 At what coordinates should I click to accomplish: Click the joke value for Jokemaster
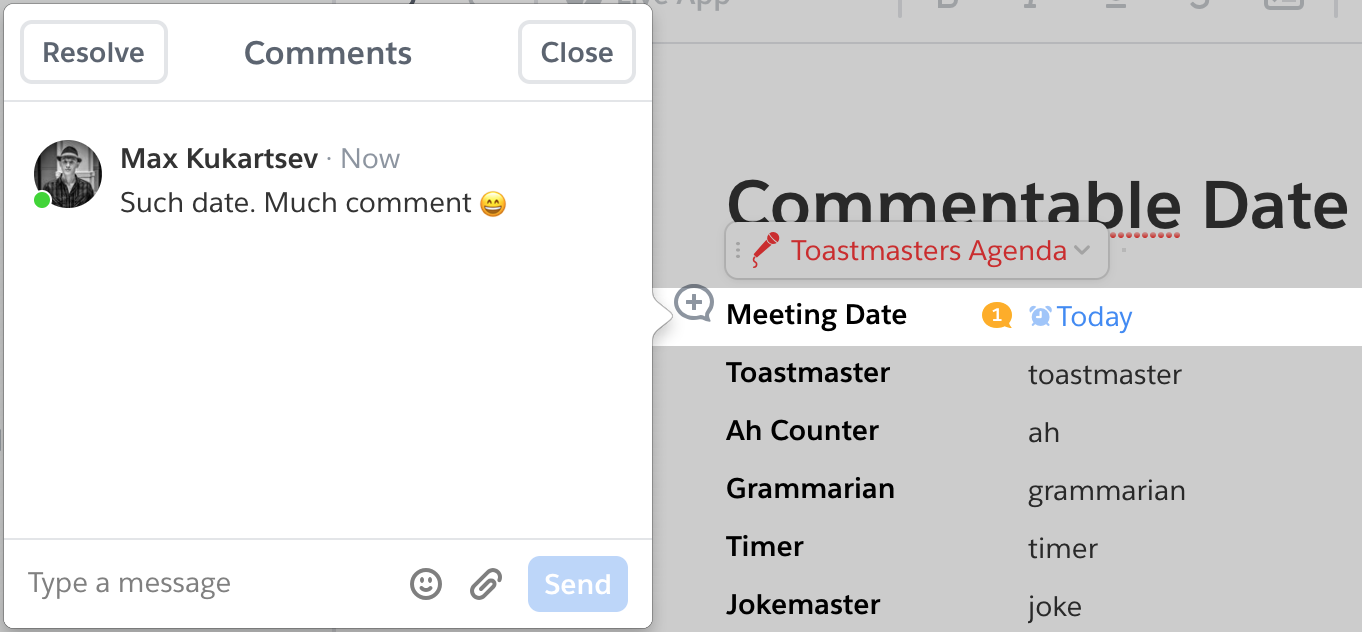tap(1055, 605)
